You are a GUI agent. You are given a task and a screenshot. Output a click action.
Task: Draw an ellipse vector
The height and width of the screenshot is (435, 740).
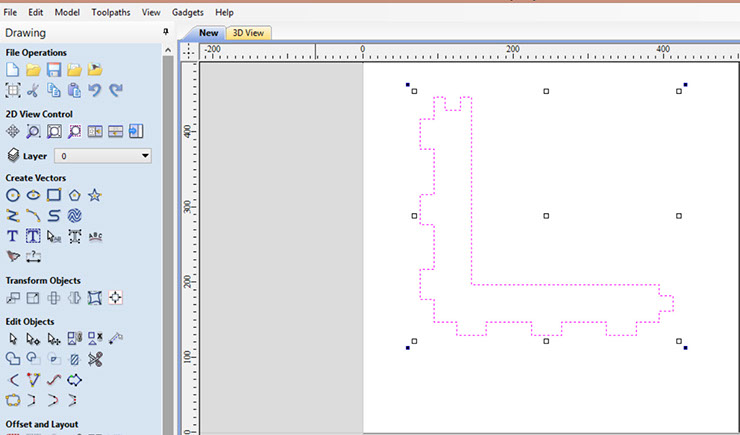(33, 195)
